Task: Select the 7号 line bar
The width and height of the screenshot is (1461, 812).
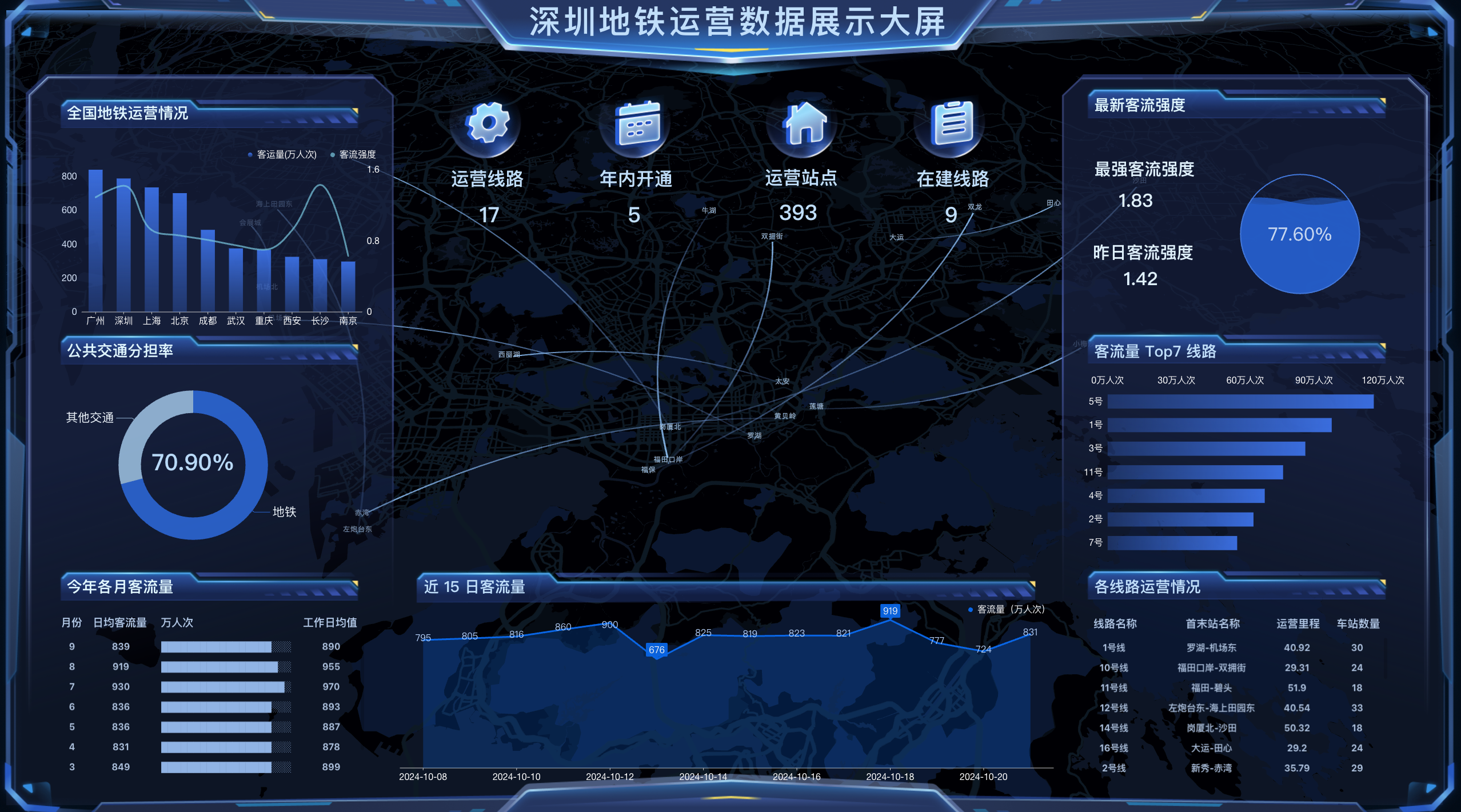Action: pyautogui.click(x=1172, y=543)
